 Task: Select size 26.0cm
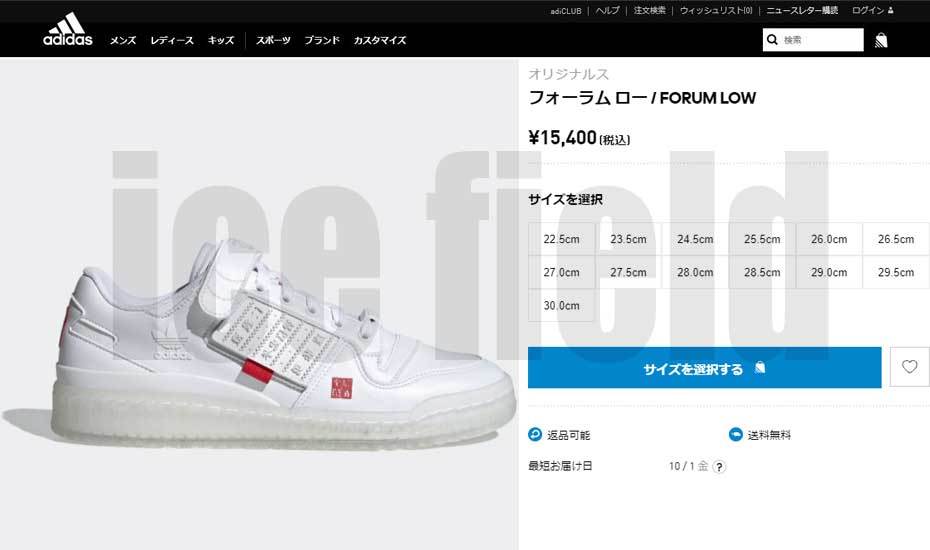(829, 239)
